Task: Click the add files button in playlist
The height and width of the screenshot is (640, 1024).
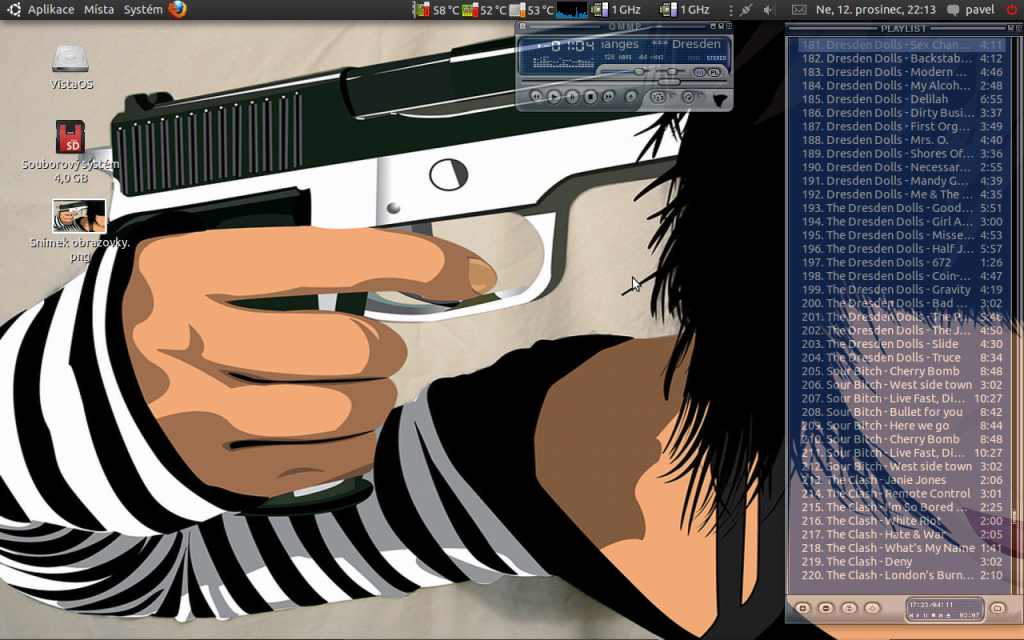Action: [x=803, y=608]
